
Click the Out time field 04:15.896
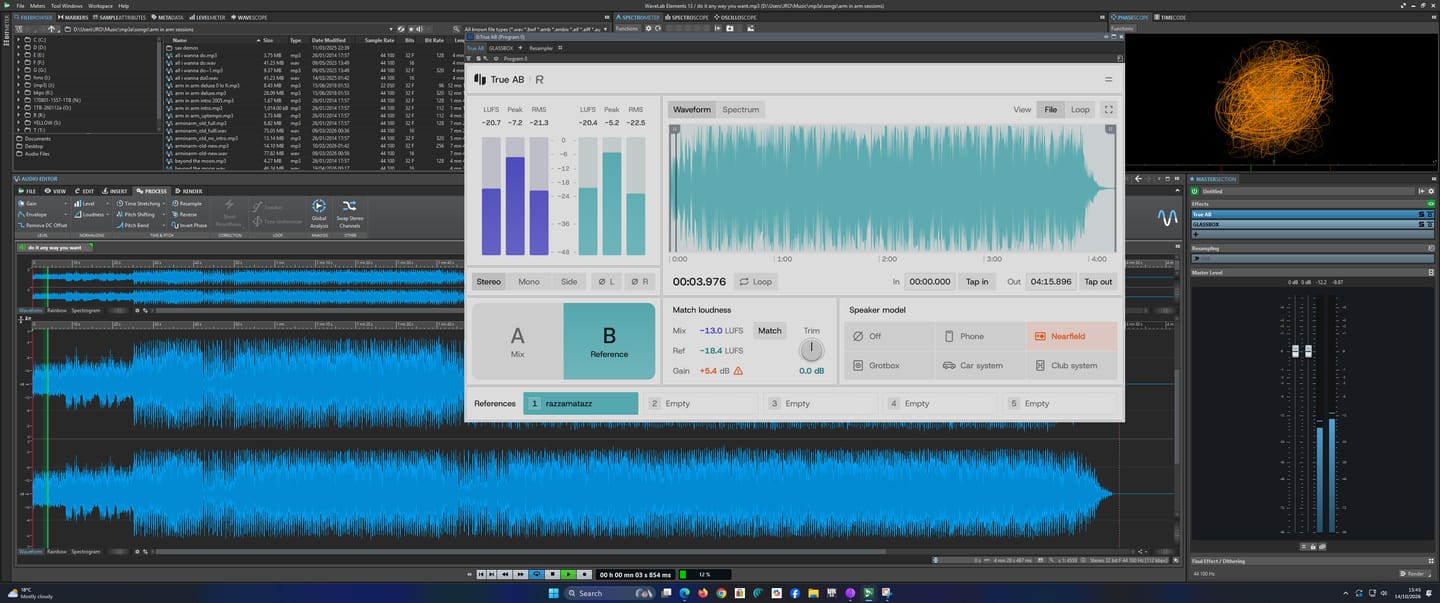click(x=1051, y=282)
